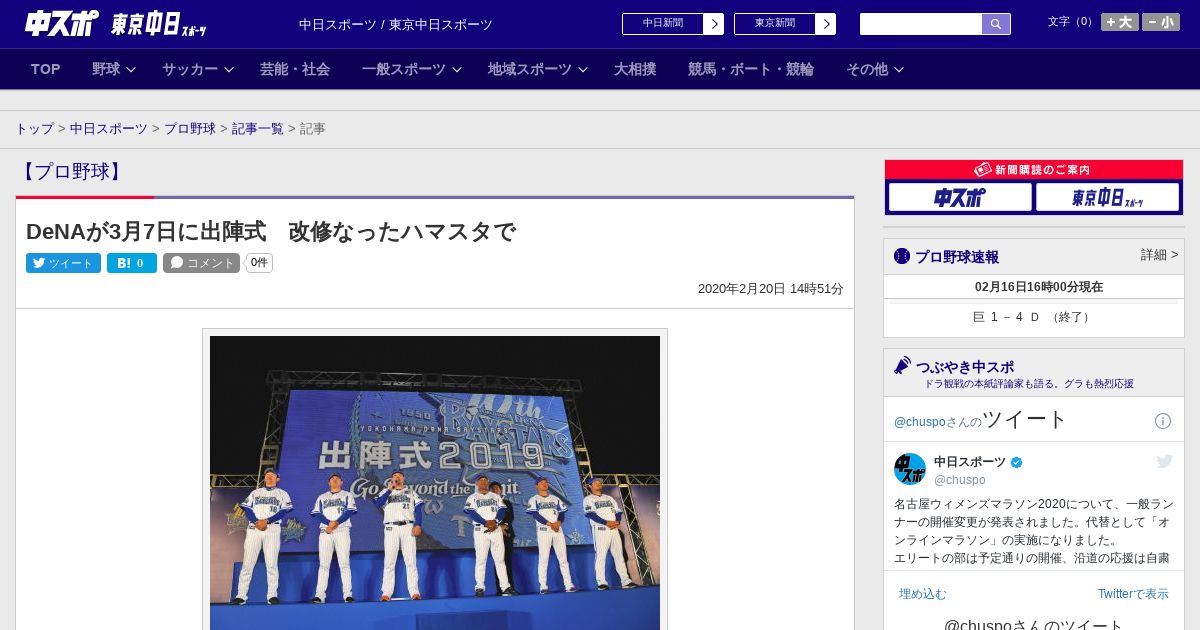Click Twitter bird icon in tweet
Viewport: 1200px width, 630px height.
1164,461
